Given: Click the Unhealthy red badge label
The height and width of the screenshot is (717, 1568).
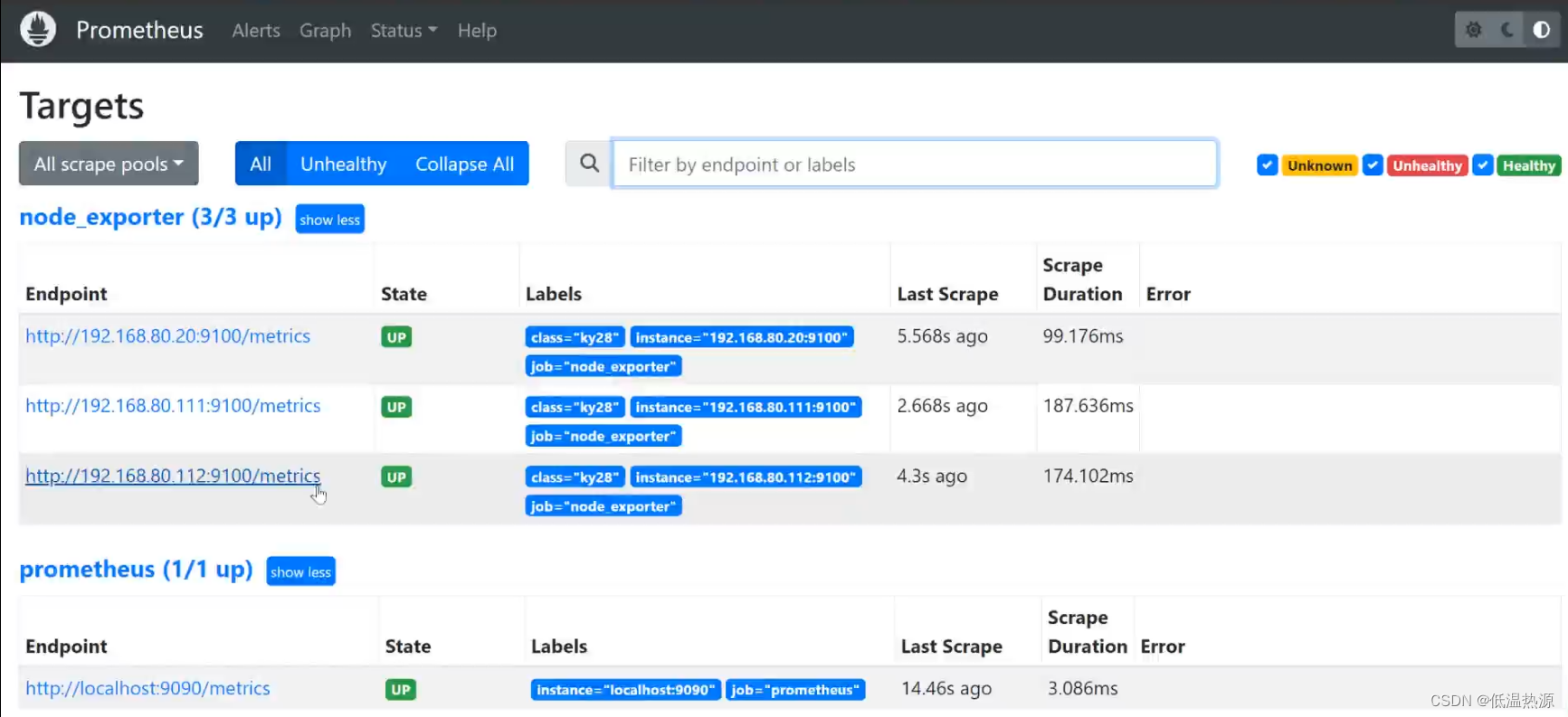Looking at the screenshot, I should coord(1427,165).
